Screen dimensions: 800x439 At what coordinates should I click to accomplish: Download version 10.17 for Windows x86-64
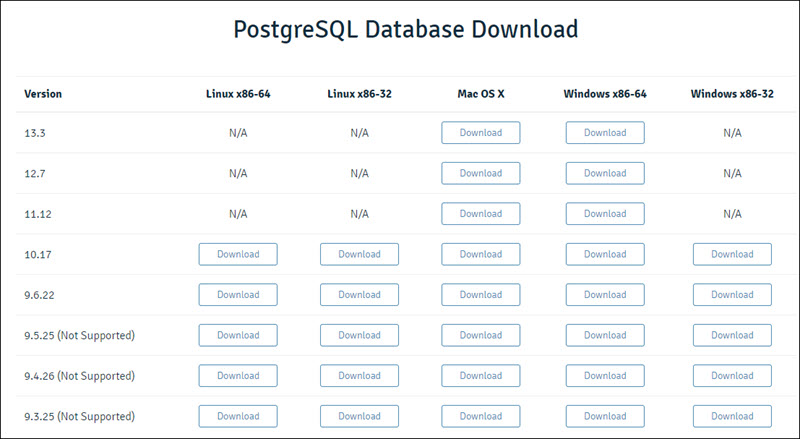[605, 254]
